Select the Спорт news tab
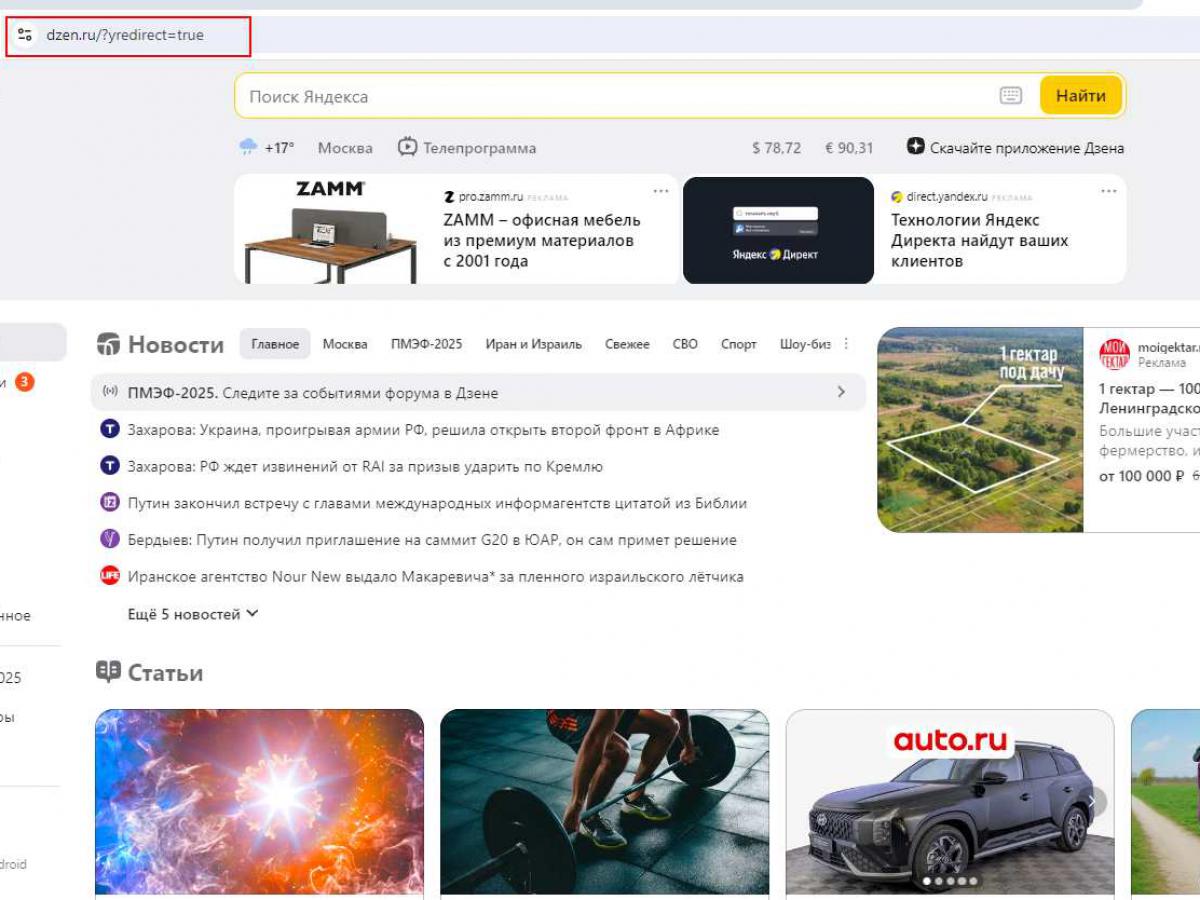The width and height of the screenshot is (1200, 900). point(739,344)
